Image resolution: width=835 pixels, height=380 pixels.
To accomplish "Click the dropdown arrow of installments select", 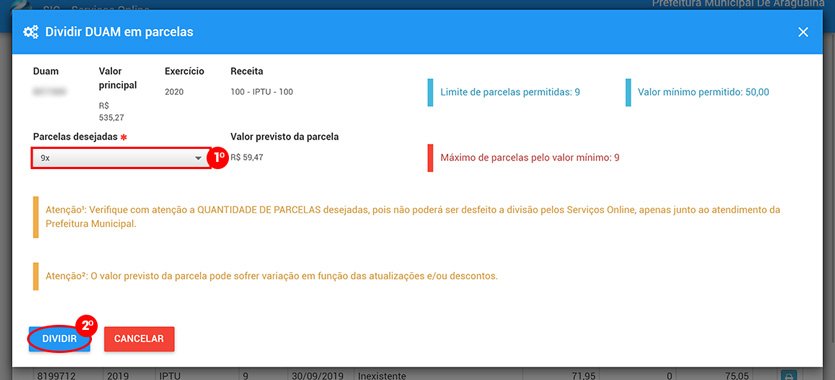I will (x=198, y=159).
